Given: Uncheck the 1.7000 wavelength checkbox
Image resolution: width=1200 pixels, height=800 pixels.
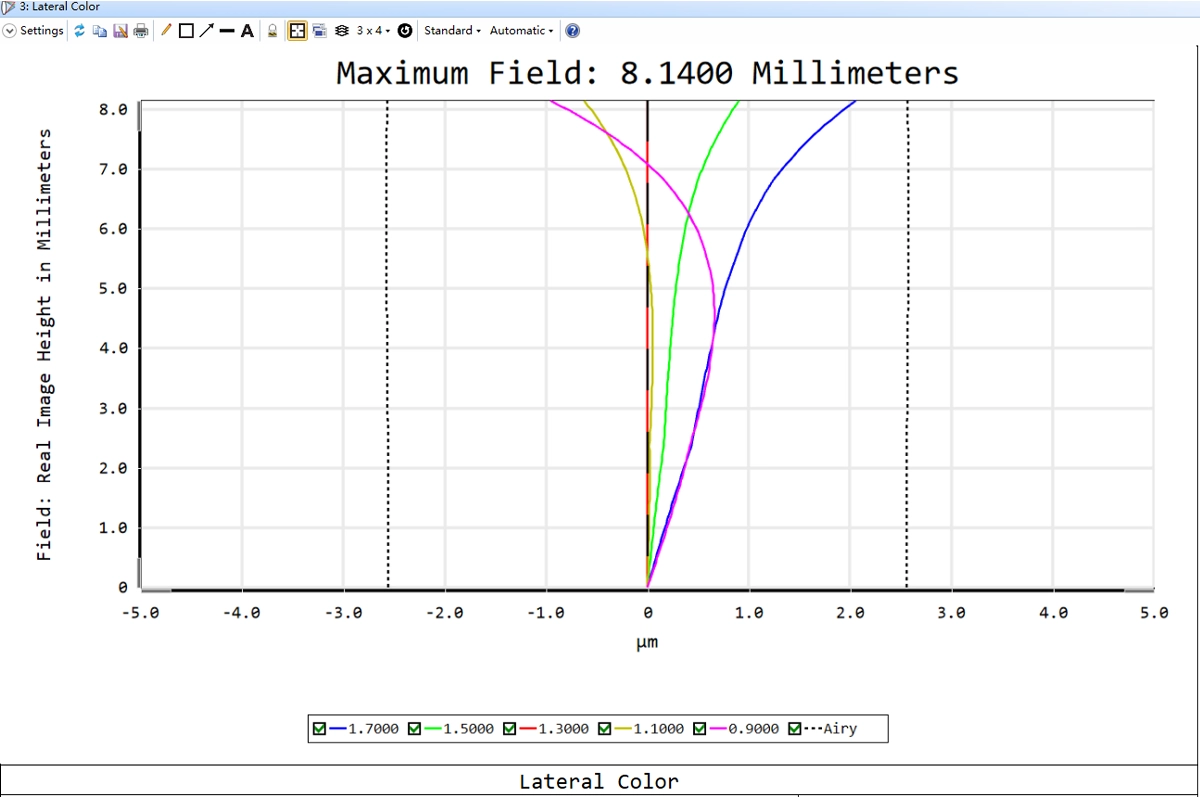Looking at the screenshot, I should [319, 729].
